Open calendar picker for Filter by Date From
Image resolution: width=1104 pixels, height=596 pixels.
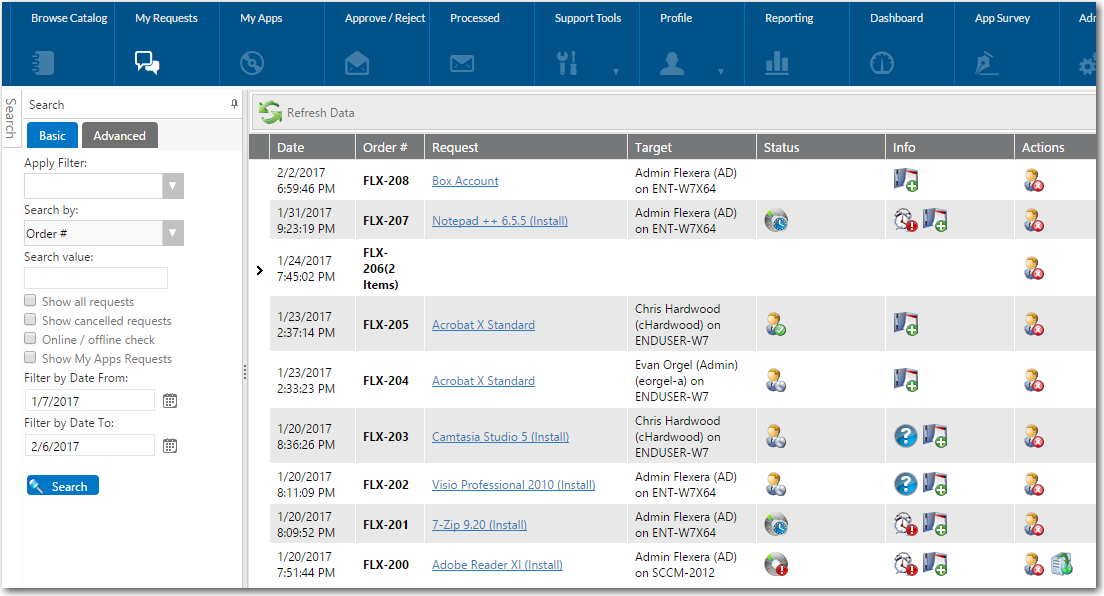[x=170, y=401]
